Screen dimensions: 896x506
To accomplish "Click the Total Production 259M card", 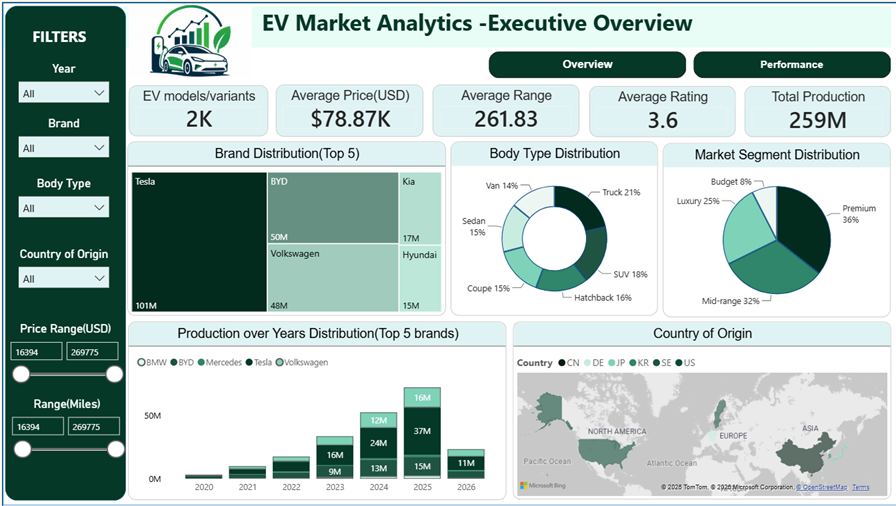I will 818,111.
